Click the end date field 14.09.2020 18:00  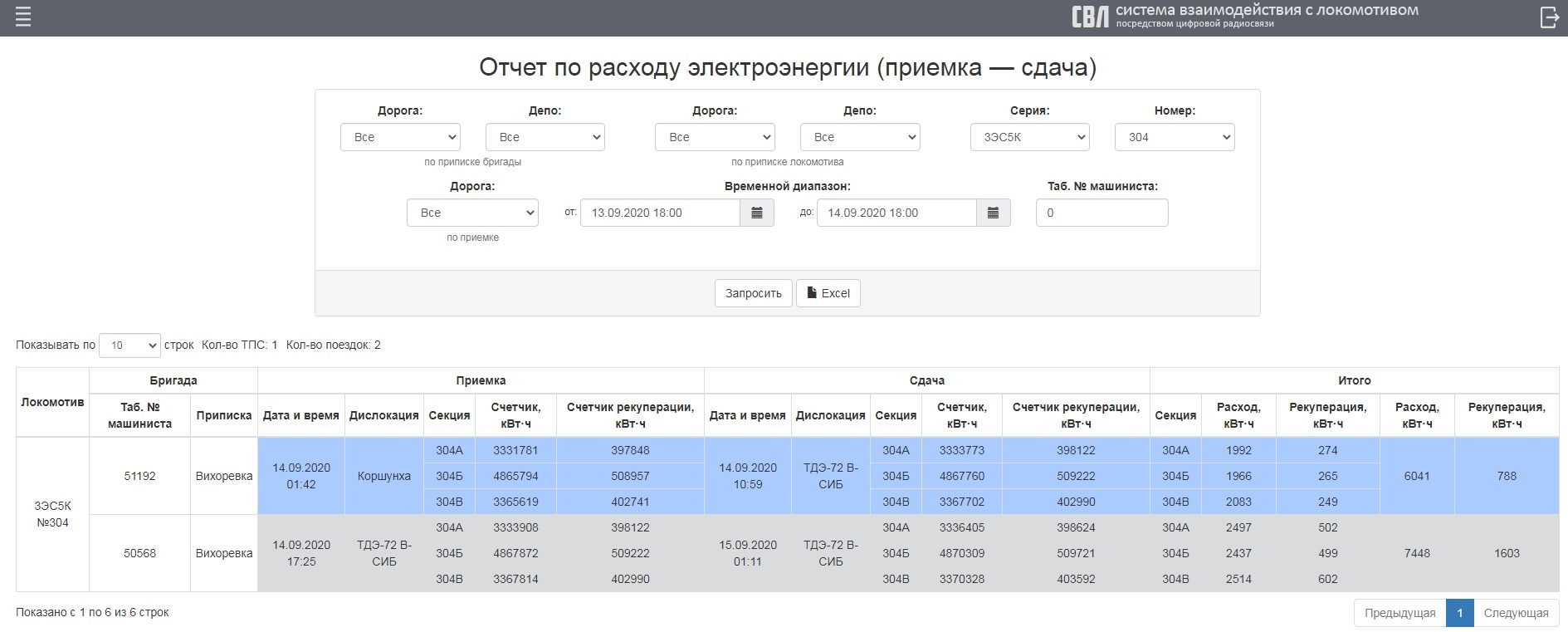tap(896, 213)
